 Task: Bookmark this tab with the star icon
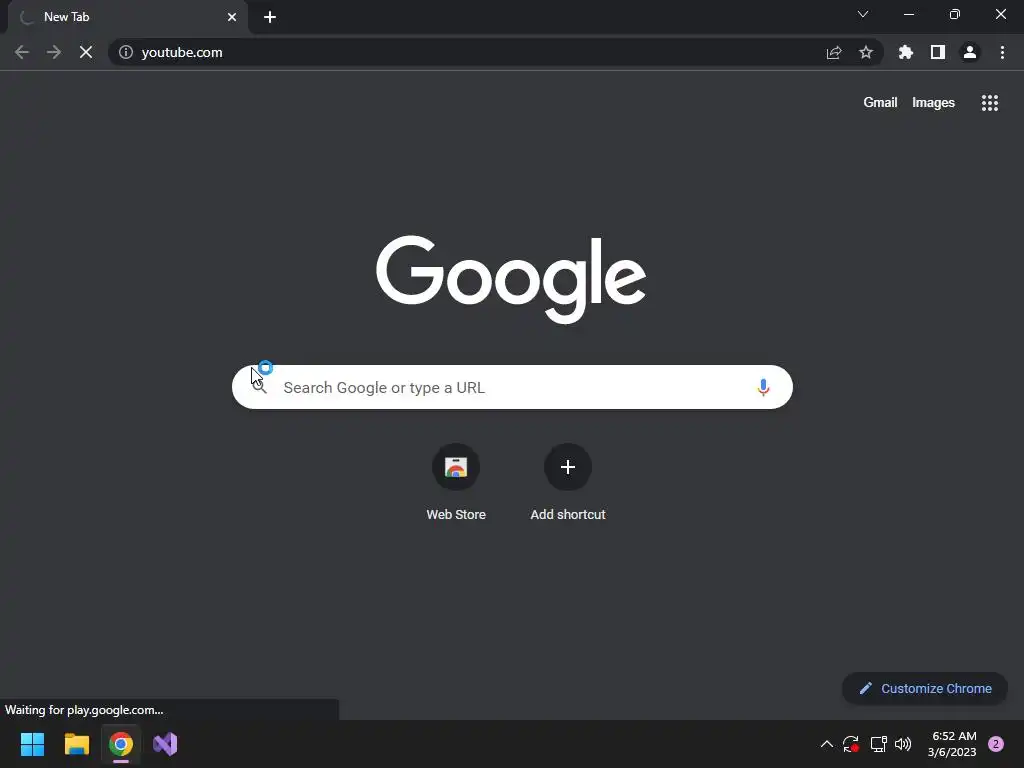point(866,52)
